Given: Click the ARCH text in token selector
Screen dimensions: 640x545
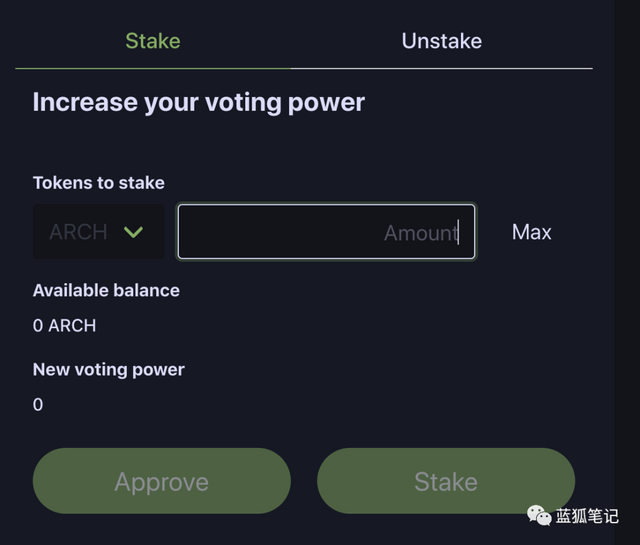Looking at the screenshot, I should pos(78,232).
